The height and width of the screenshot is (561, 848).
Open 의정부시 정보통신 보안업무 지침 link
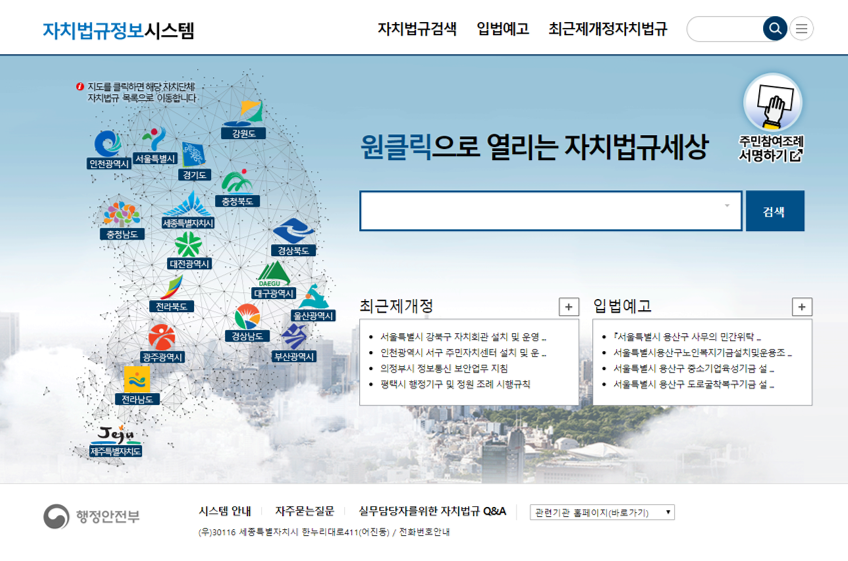click(x=444, y=368)
